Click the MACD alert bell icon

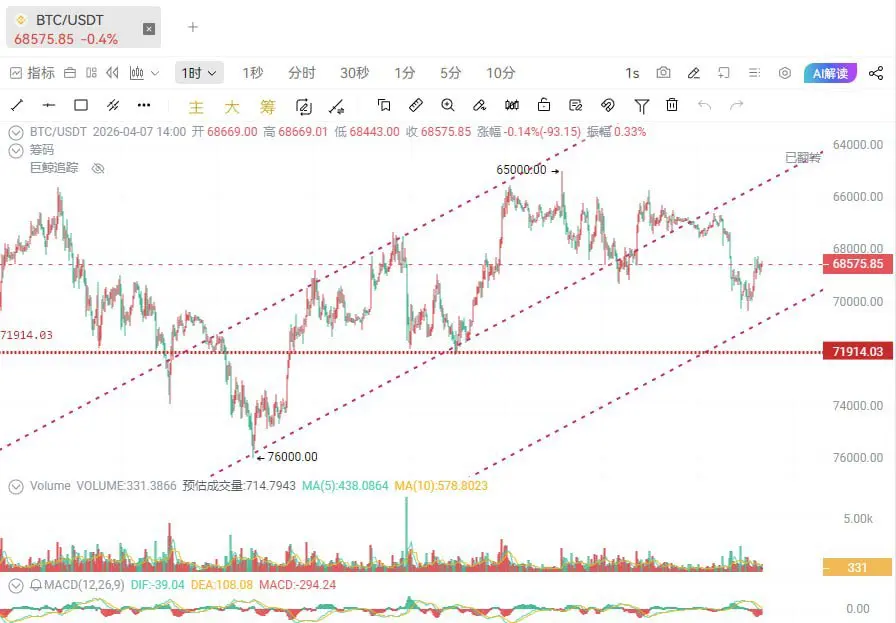(x=36, y=585)
